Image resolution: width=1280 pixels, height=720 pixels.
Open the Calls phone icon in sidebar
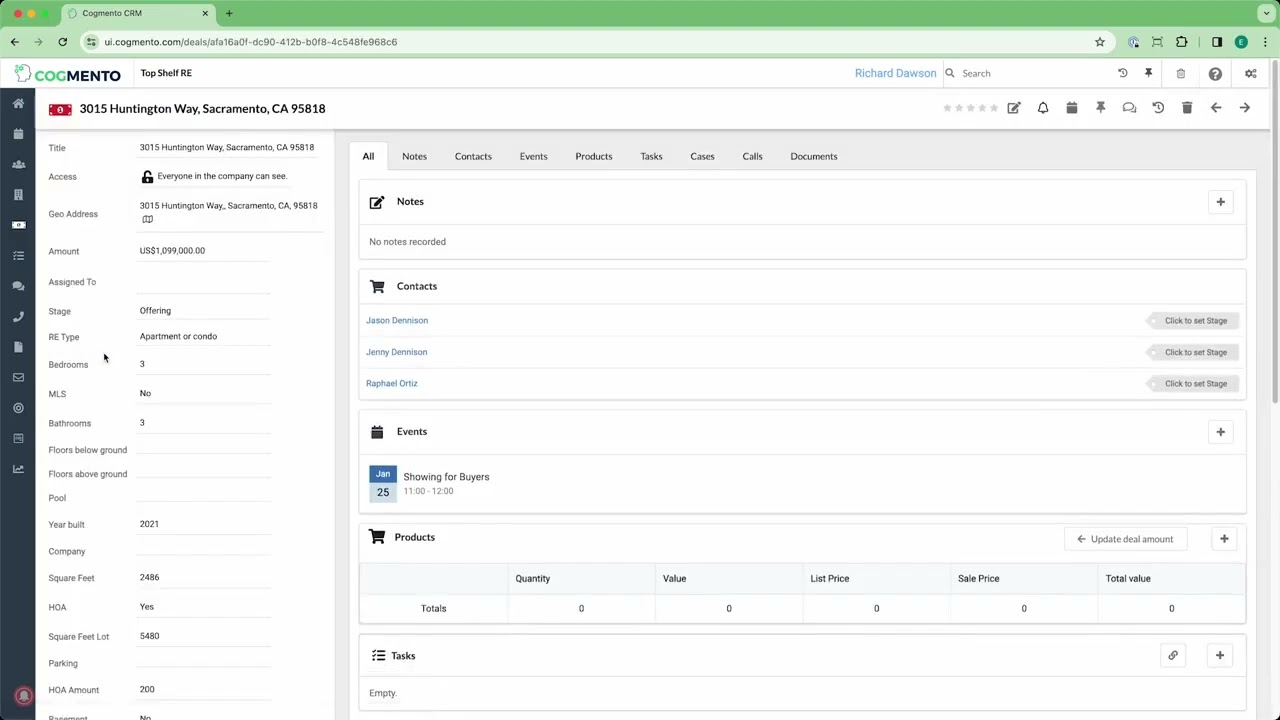[x=18, y=317]
